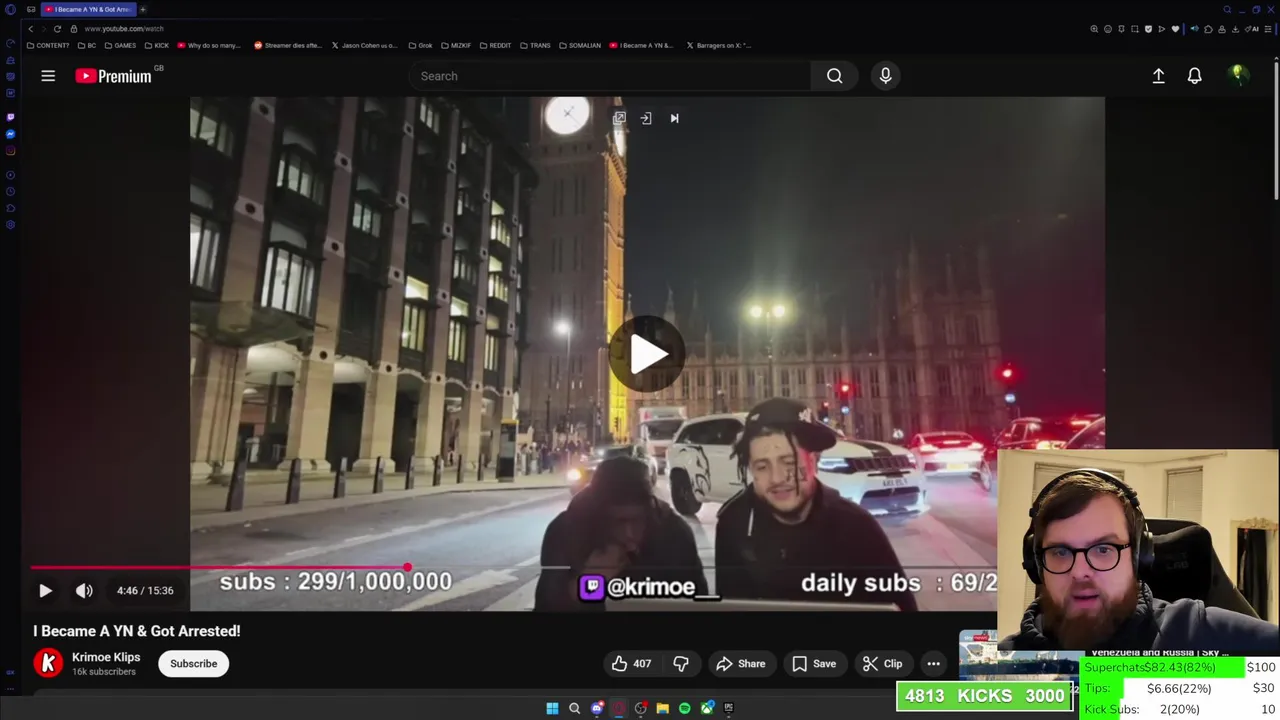Screen dimensions: 1280x720
Task: Seek on the red video progress bar
Action: [219, 567]
